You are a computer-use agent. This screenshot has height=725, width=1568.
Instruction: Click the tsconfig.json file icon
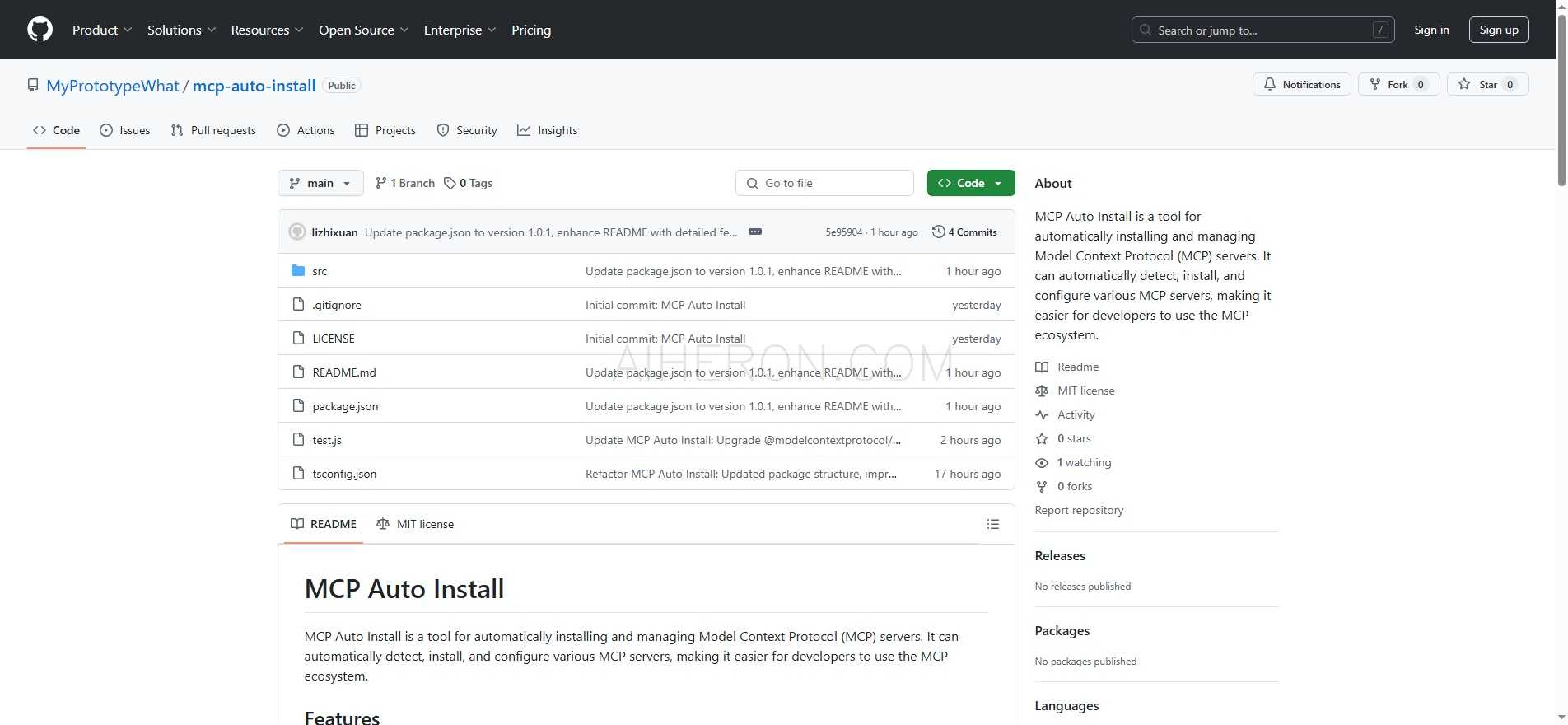298,474
